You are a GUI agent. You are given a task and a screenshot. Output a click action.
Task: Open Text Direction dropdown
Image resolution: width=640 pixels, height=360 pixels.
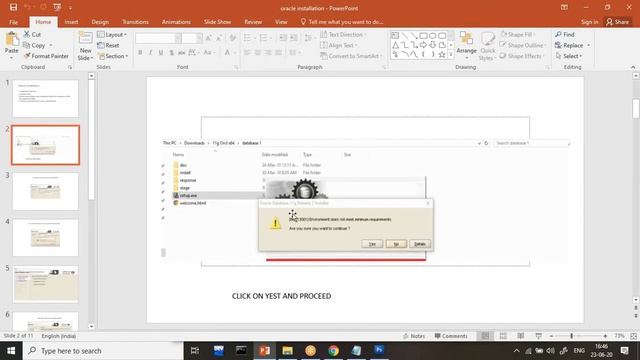click(343, 35)
